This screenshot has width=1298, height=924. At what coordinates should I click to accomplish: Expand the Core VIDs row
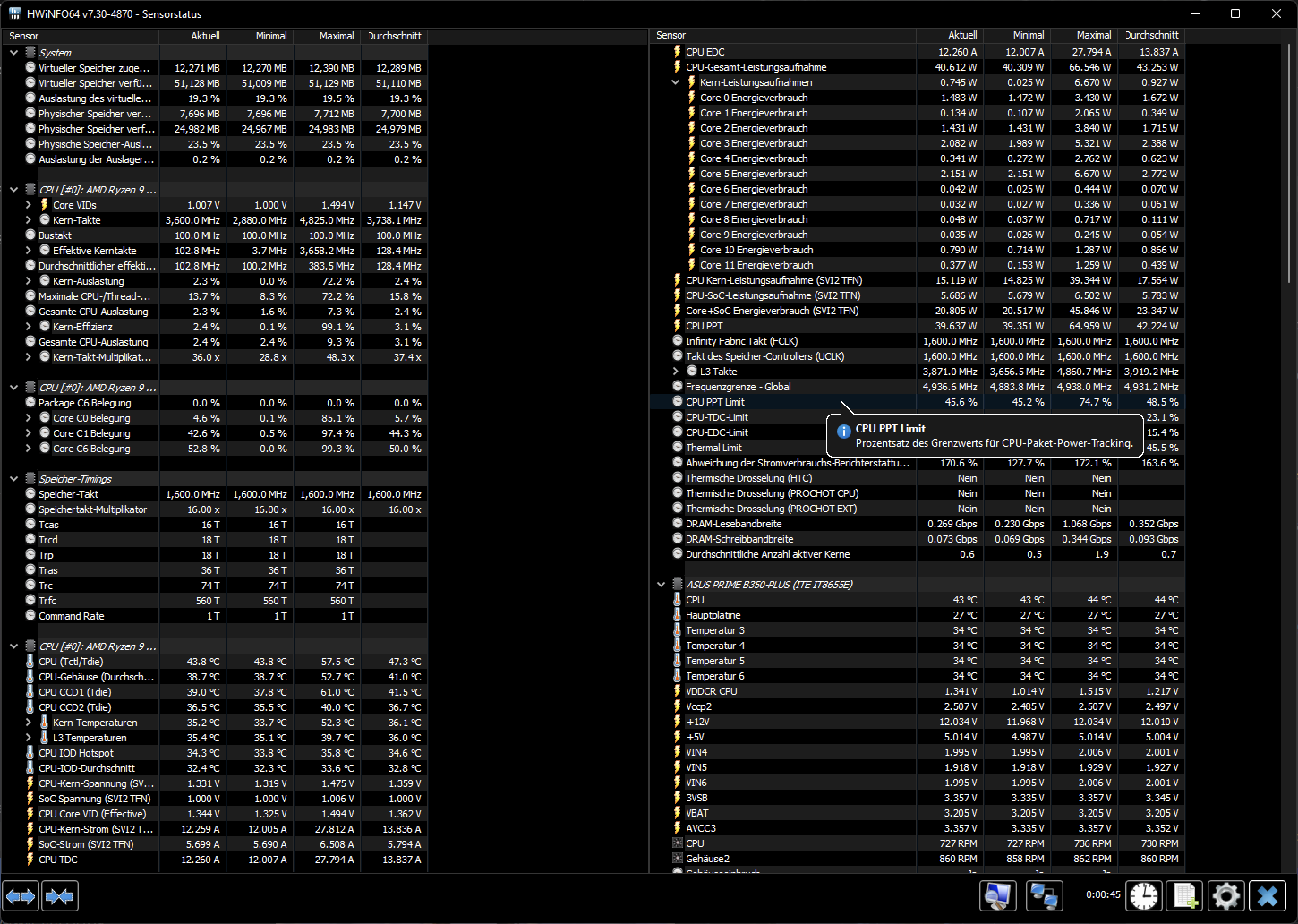29,205
